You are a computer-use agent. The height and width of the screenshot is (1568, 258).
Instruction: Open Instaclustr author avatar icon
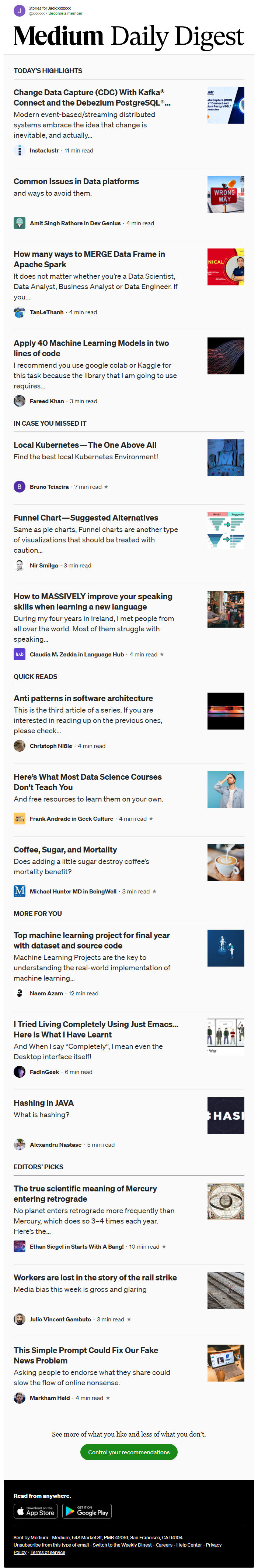[x=20, y=150]
